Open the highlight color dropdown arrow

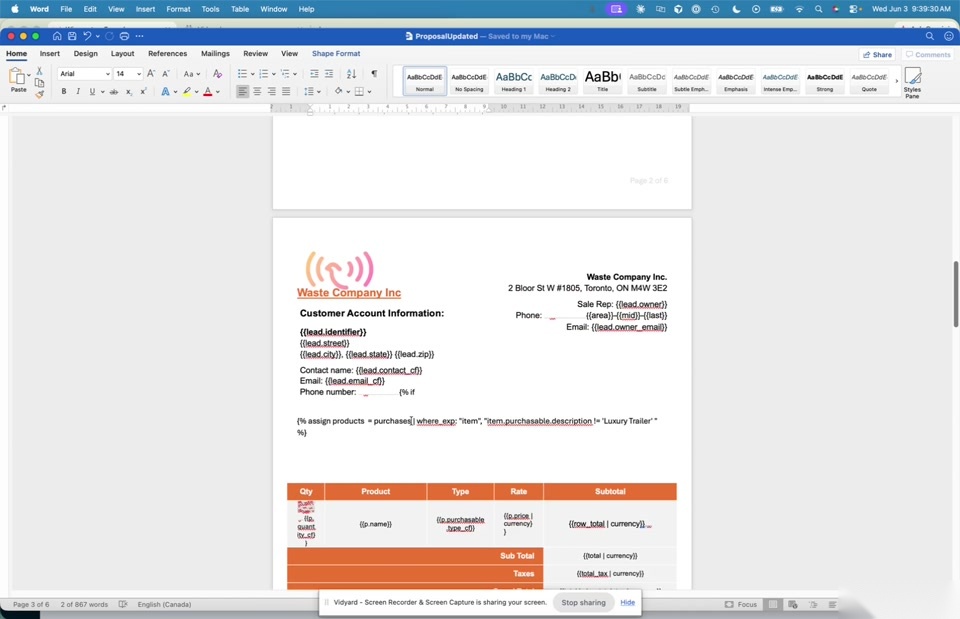pos(197,92)
